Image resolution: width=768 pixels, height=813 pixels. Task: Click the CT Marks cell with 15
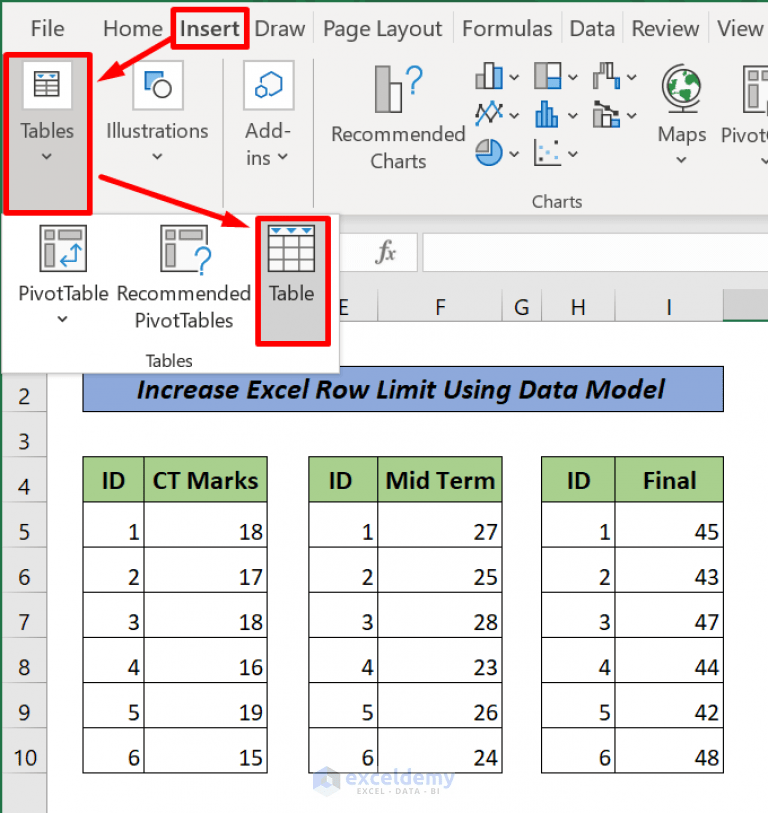[x=205, y=750]
